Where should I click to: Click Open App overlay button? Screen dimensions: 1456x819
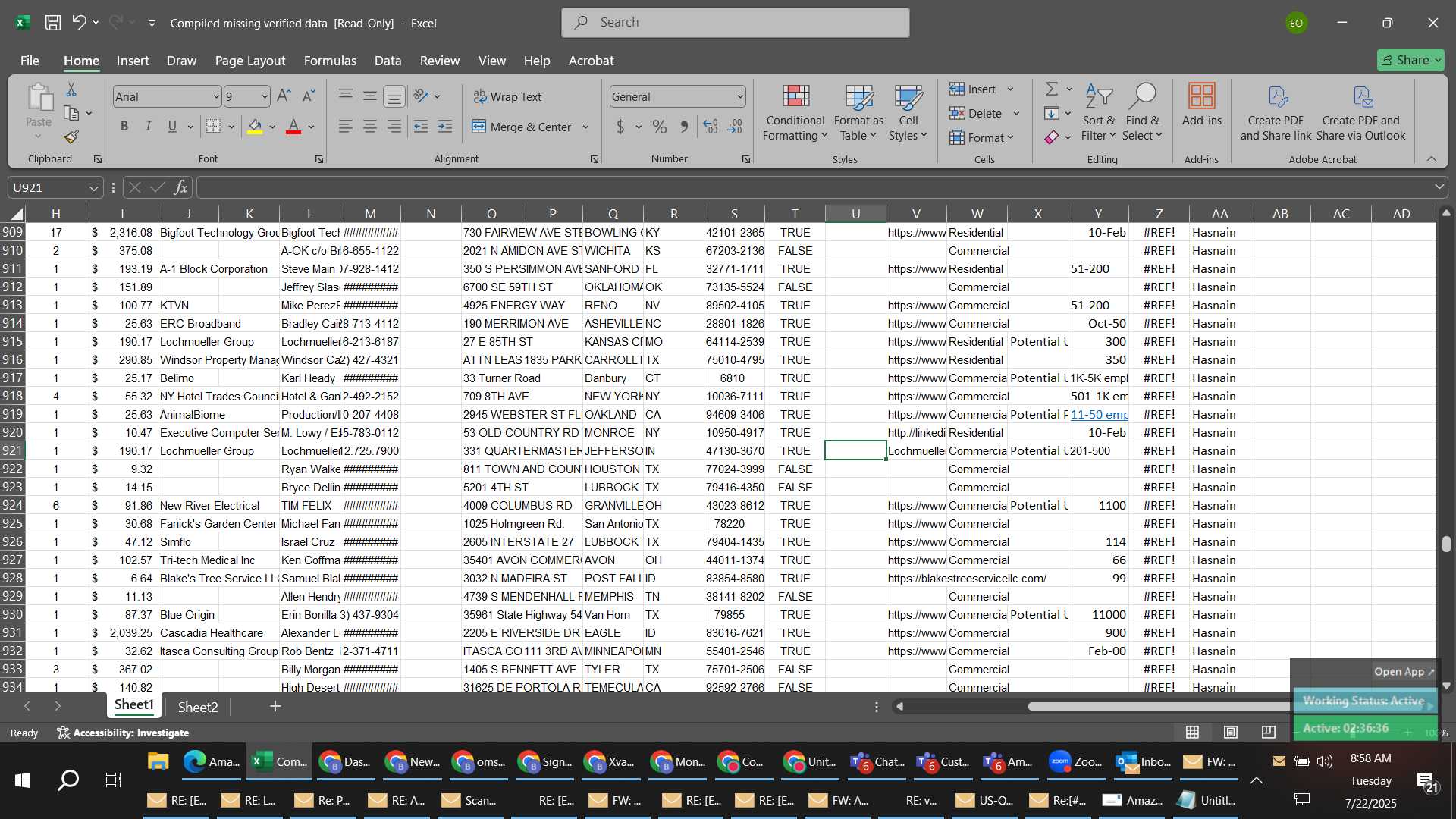tap(1404, 672)
